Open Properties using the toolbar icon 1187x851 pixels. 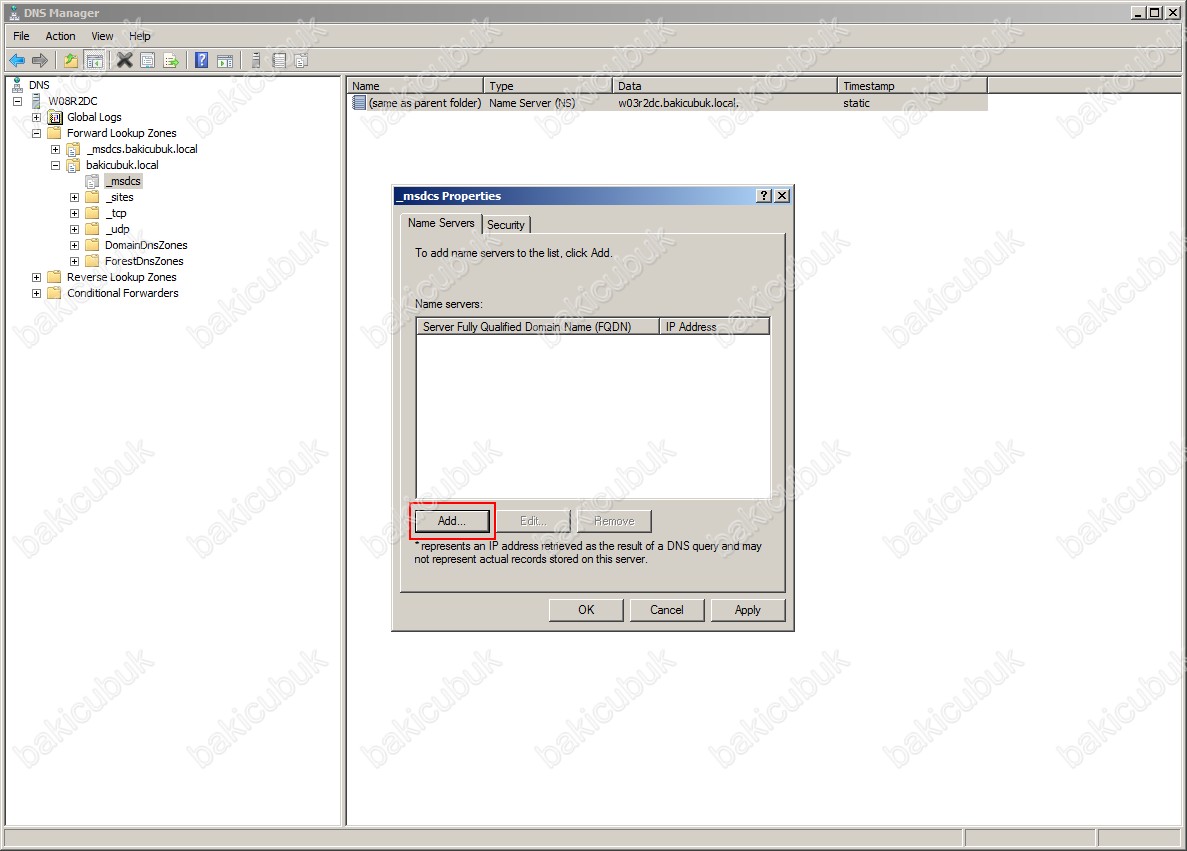148,61
